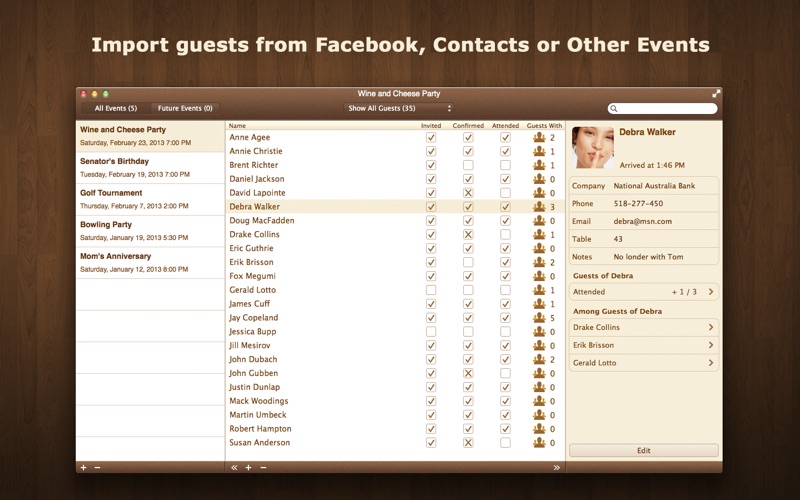Toggle Attended checkbox for Brent Richter
The width and height of the screenshot is (800, 500).
(505, 165)
